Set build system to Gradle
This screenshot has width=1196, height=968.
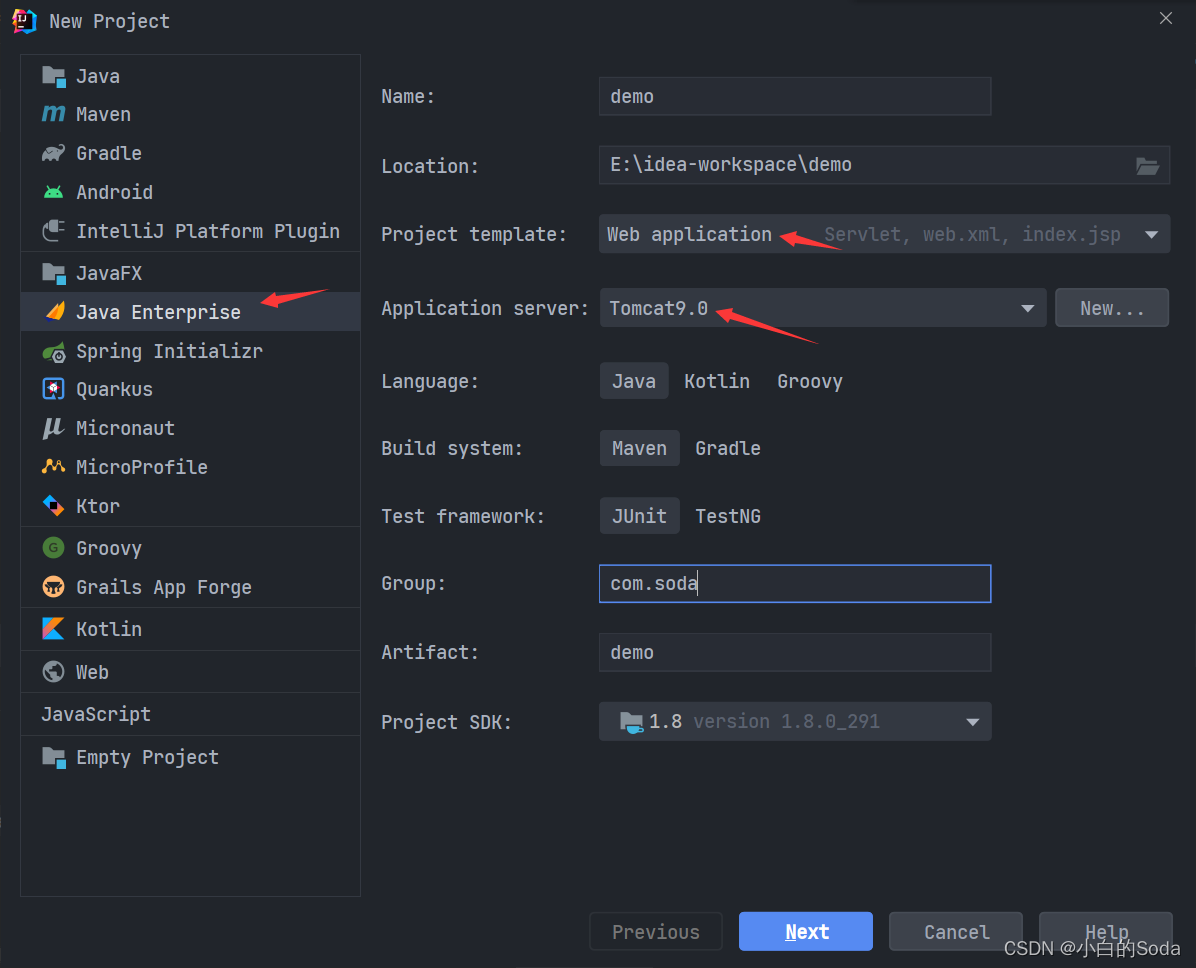[x=728, y=448]
